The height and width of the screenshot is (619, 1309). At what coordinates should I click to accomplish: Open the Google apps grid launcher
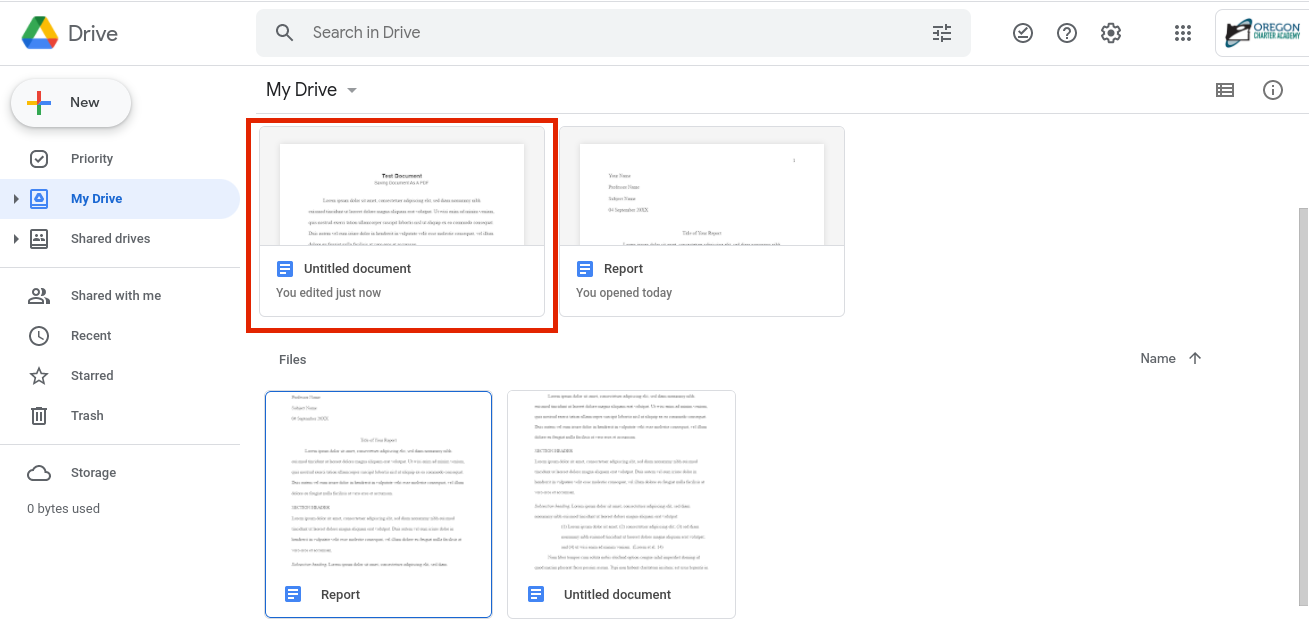[x=1183, y=33]
